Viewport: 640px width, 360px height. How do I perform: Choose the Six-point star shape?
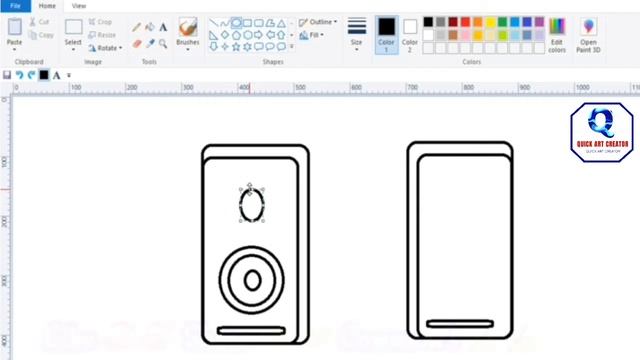(x=247, y=47)
